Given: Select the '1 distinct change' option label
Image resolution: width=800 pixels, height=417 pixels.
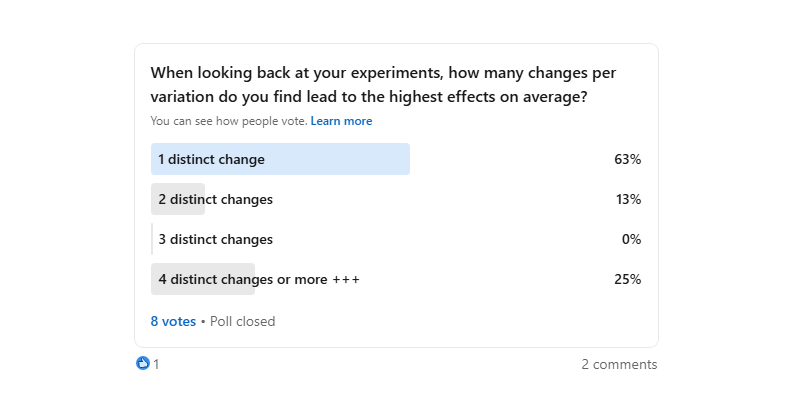Looking at the screenshot, I should tap(211, 159).
